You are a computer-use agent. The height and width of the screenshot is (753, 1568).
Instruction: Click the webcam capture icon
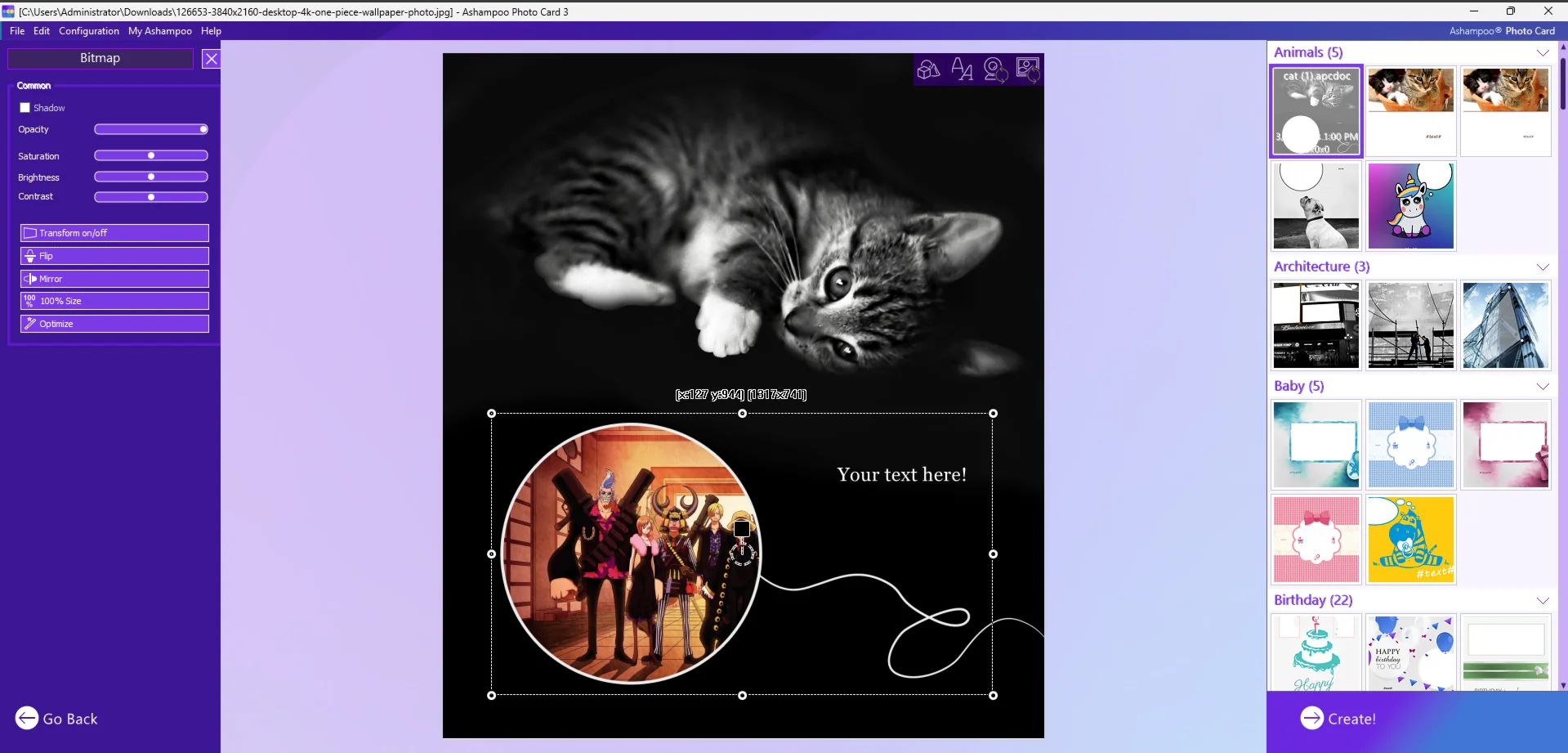(x=994, y=69)
